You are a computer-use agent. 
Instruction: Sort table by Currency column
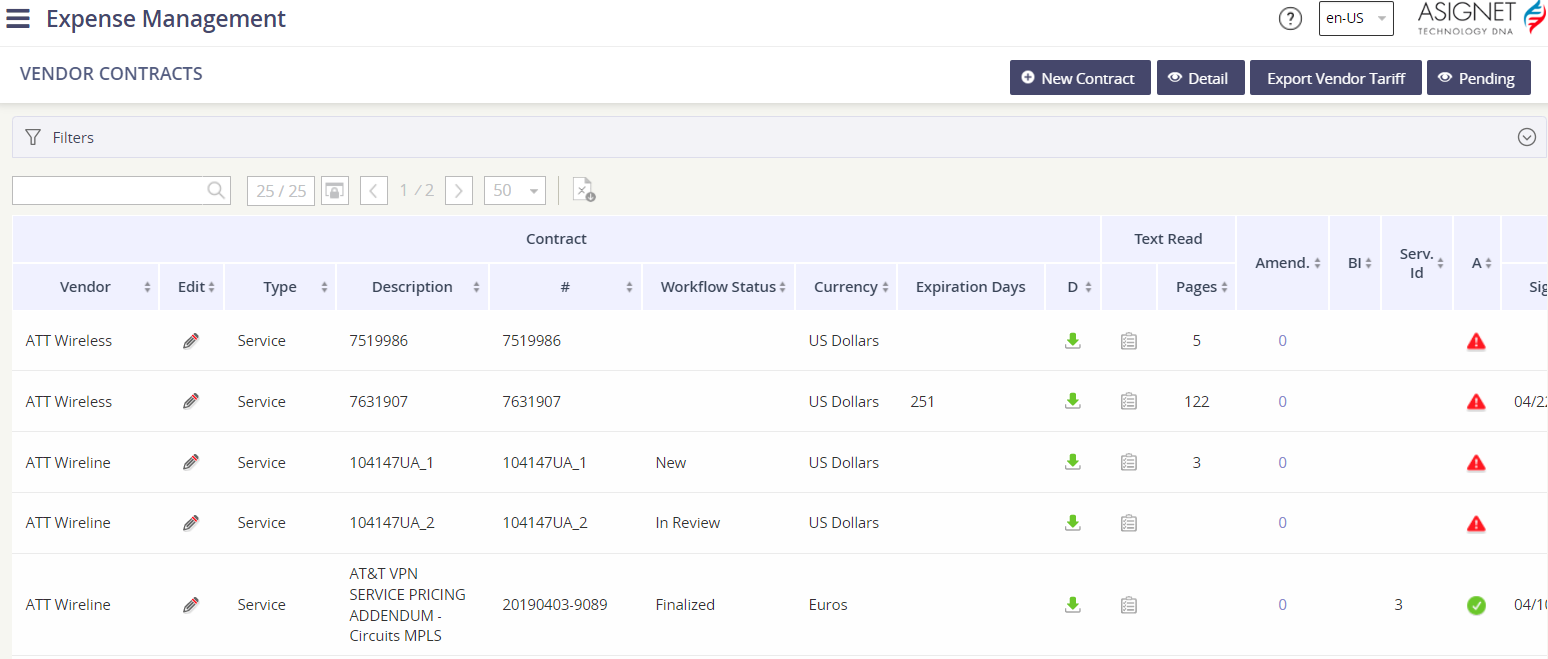[886, 288]
